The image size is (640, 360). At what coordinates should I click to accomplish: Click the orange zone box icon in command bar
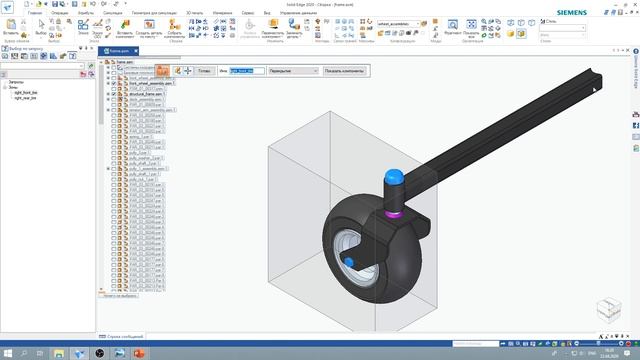coord(162,71)
